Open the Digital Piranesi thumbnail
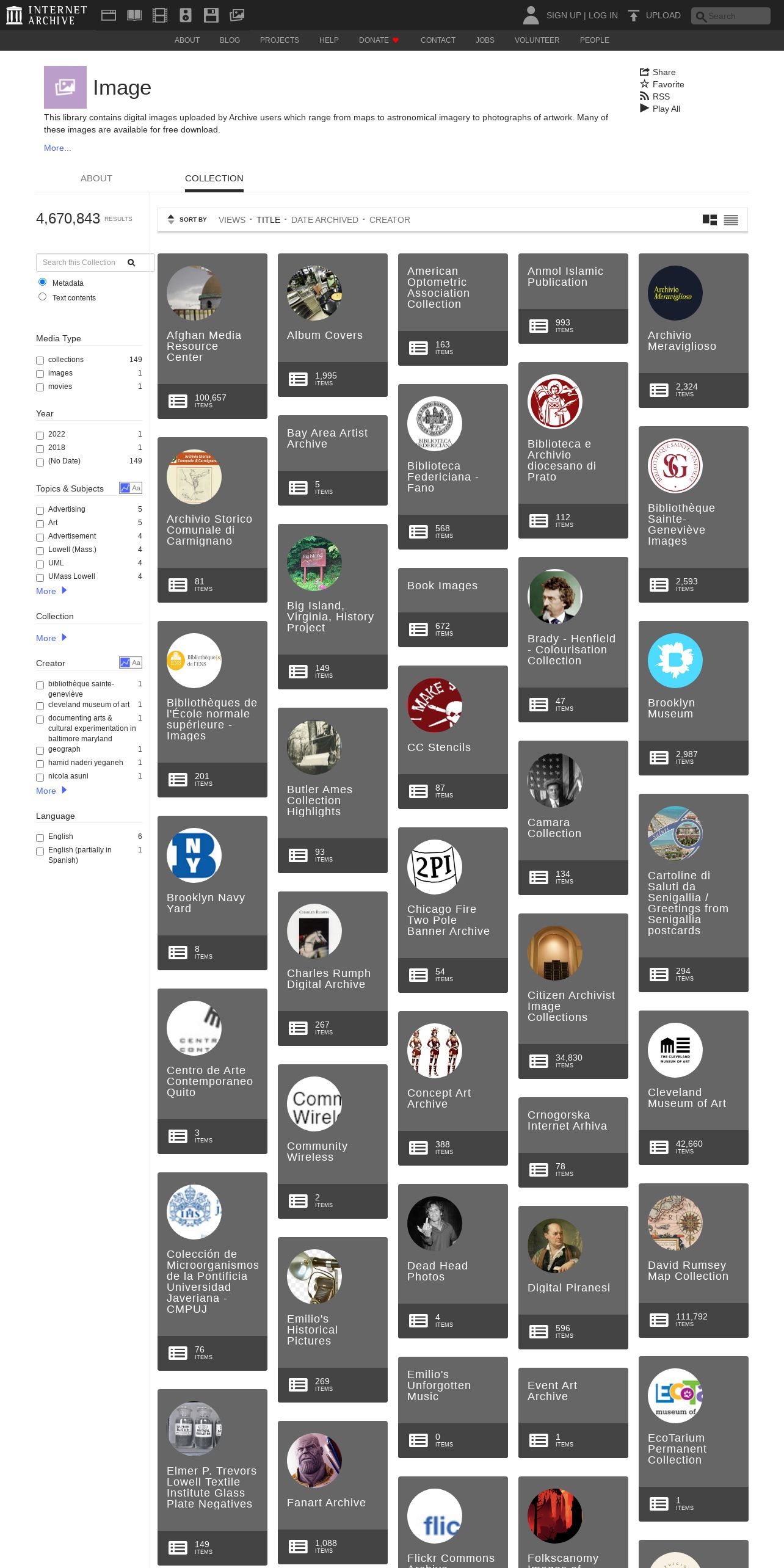Screen dimensions: 784x1568 (555, 1246)
